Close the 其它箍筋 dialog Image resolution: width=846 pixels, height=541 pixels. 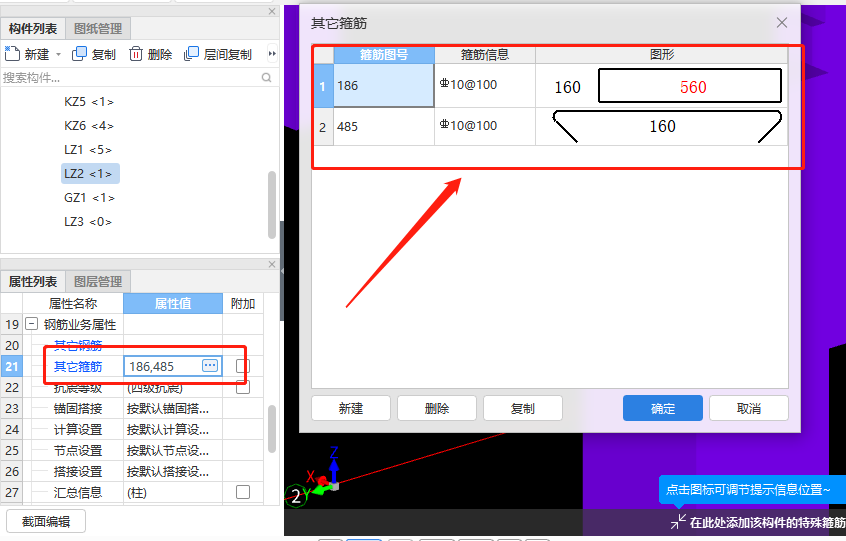pyautogui.click(x=782, y=23)
